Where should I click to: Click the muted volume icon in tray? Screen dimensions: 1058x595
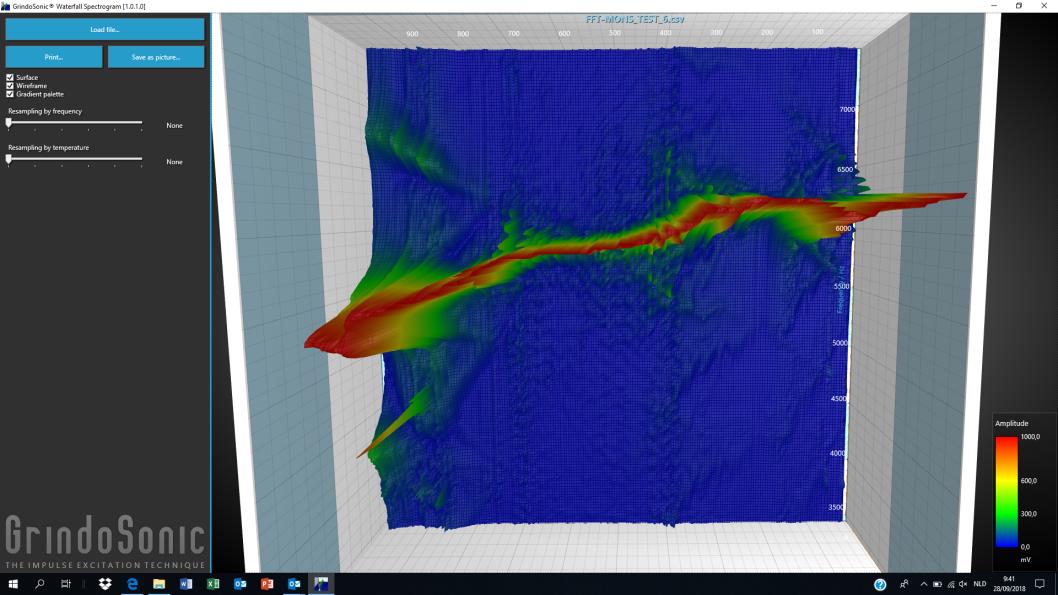pyautogui.click(x=963, y=584)
